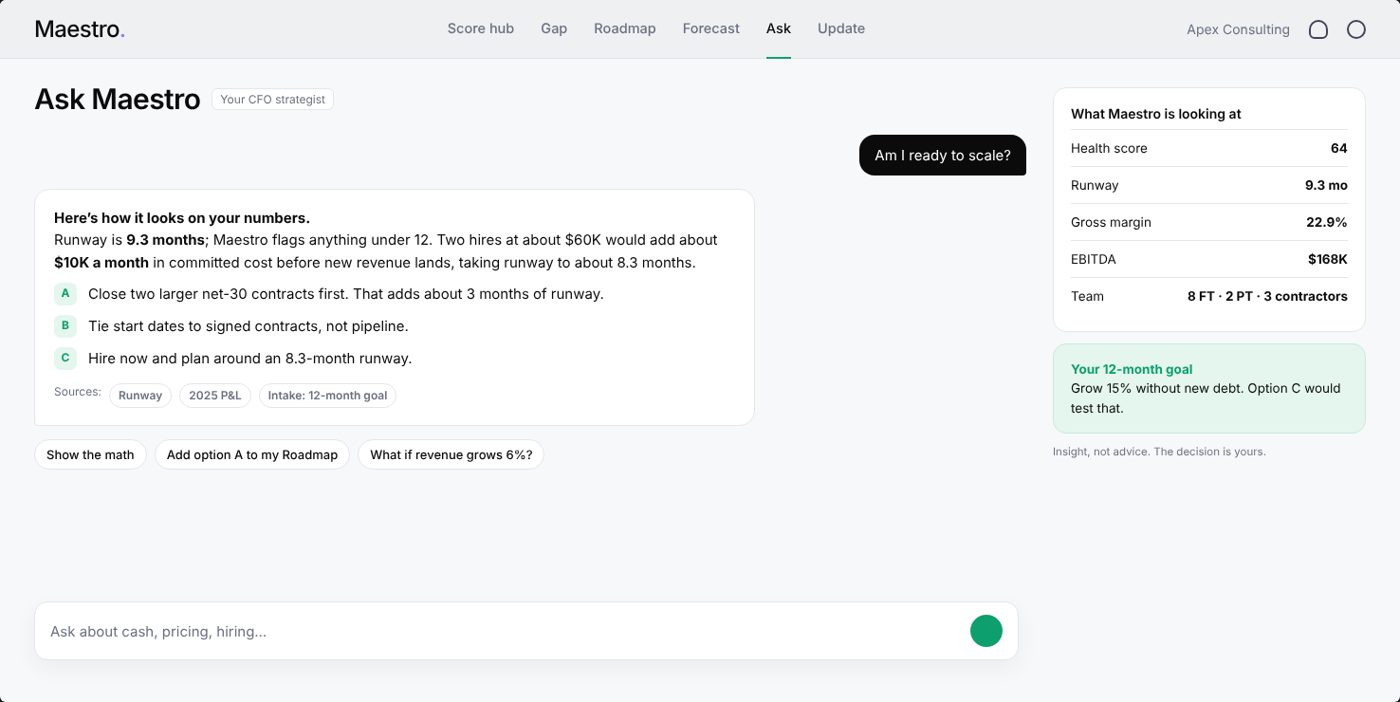This screenshot has height=702, width=1400.
Task: Click the Your CFO strategist badge
Action: (272, 99)
